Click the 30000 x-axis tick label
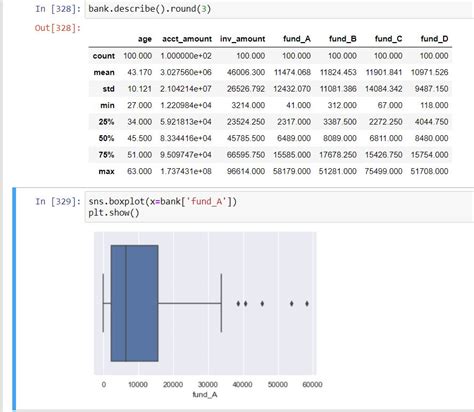This screenshot has width=474, height=412. pos(208,385)
